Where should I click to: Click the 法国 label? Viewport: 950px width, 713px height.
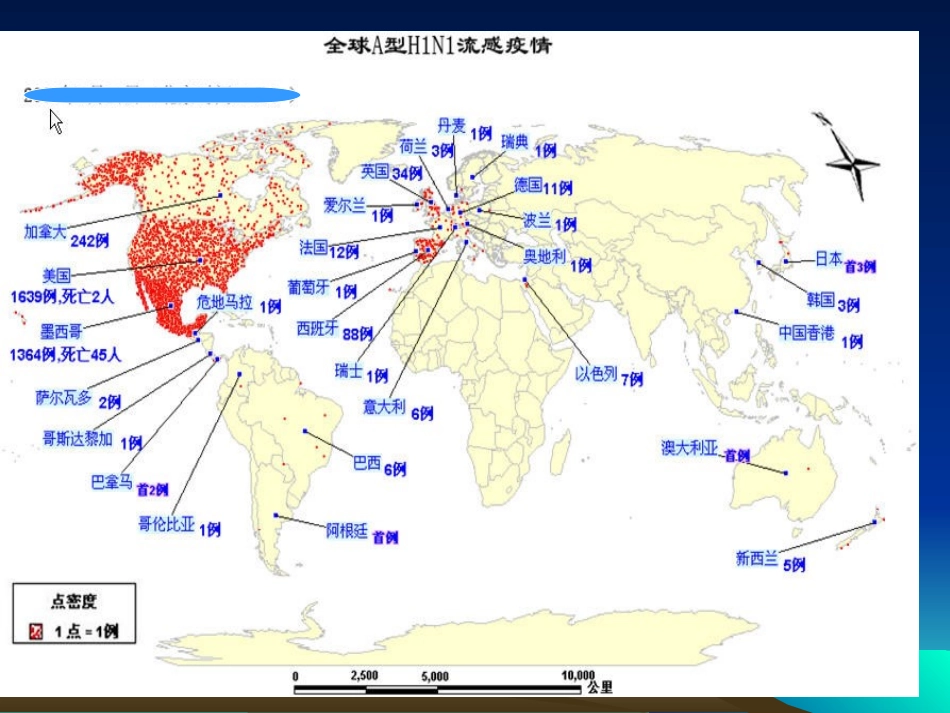(314, 247)
